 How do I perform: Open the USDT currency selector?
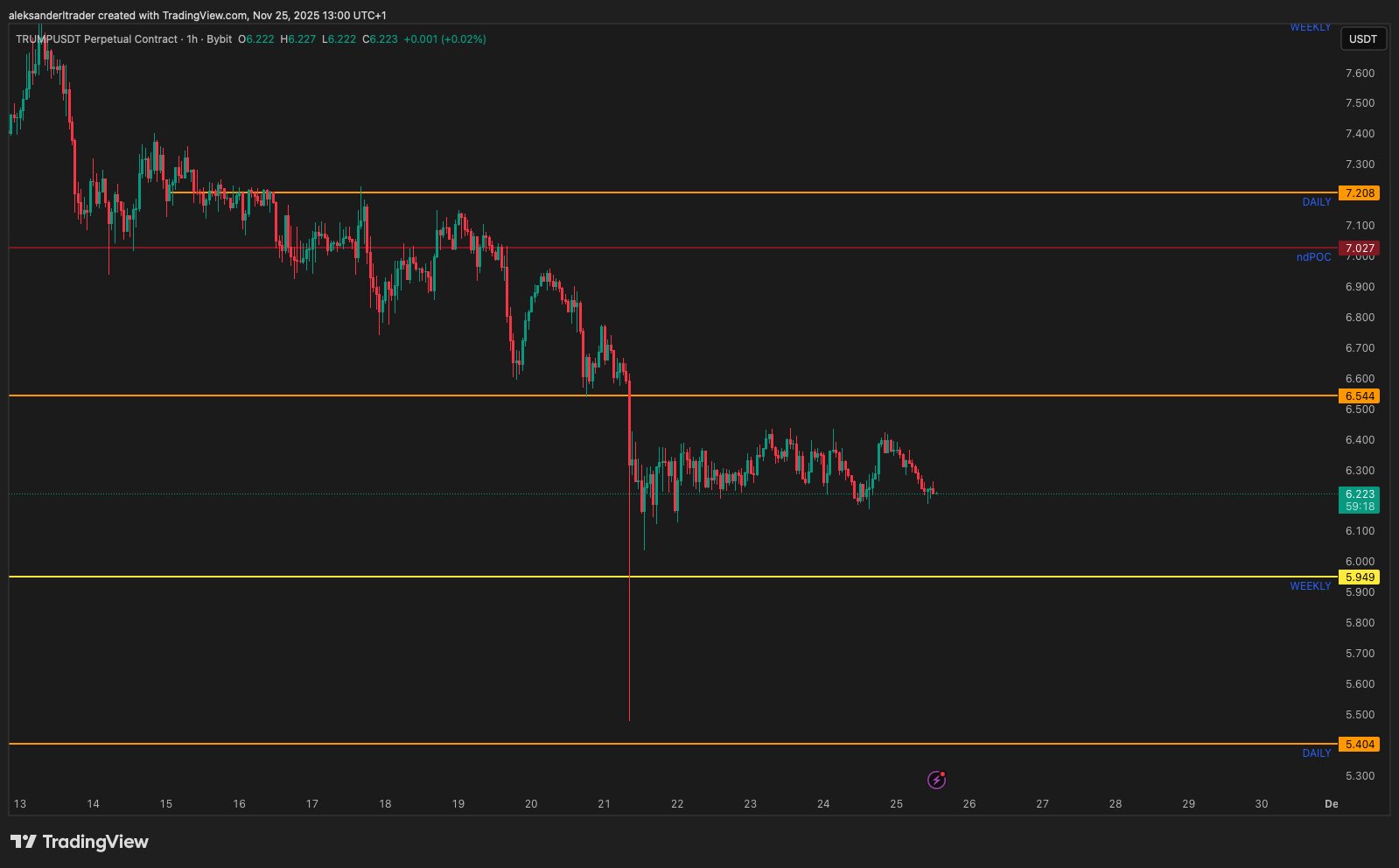1362,39
